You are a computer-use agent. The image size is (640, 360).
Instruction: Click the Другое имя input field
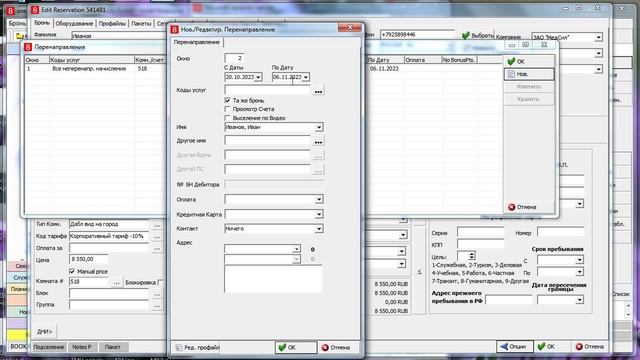point(268,141)
